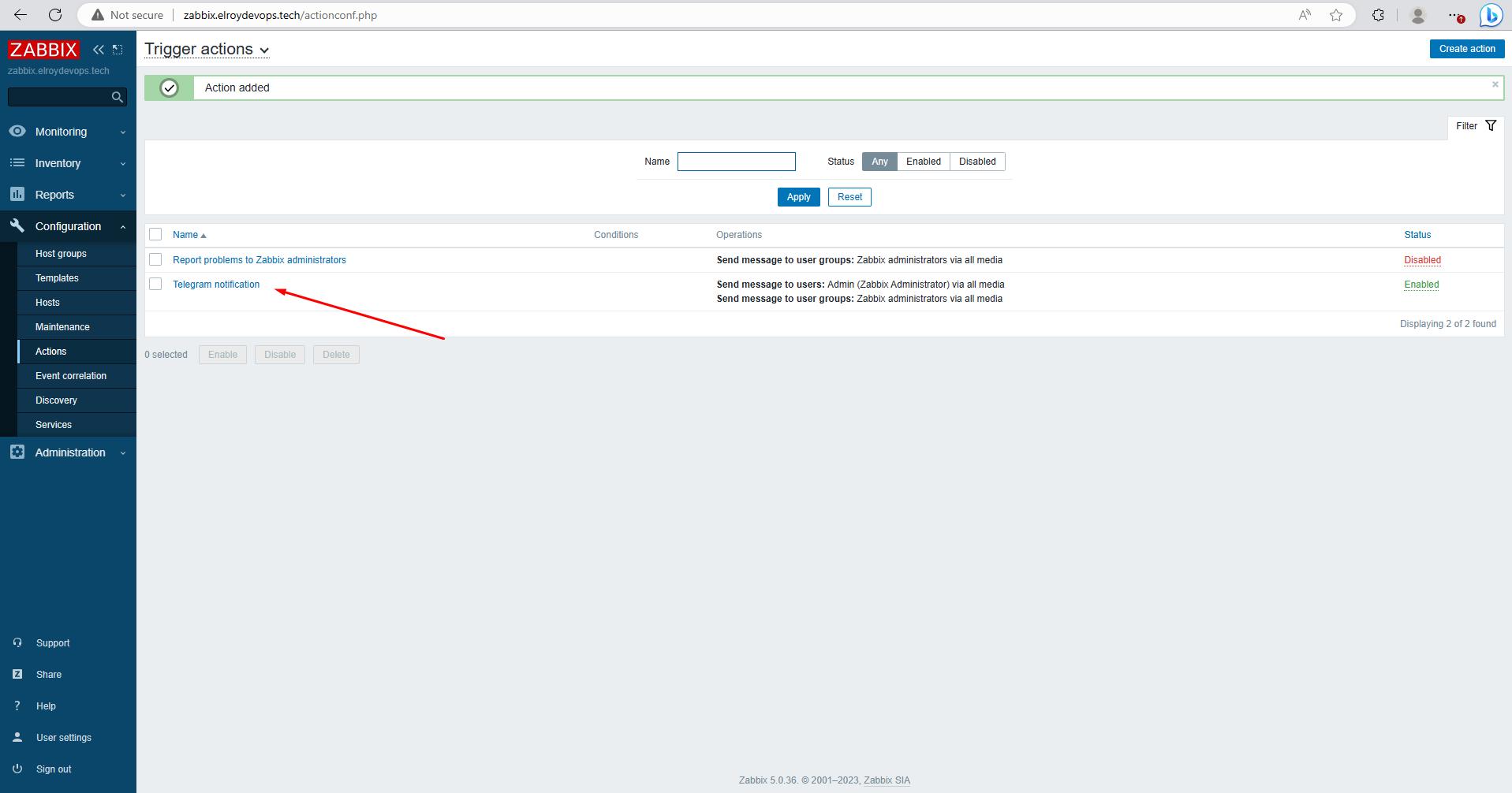The width and height of the screenshot is (1512, 793).
Task: Click the Not secure warning icon
Action: click(98, 15)
